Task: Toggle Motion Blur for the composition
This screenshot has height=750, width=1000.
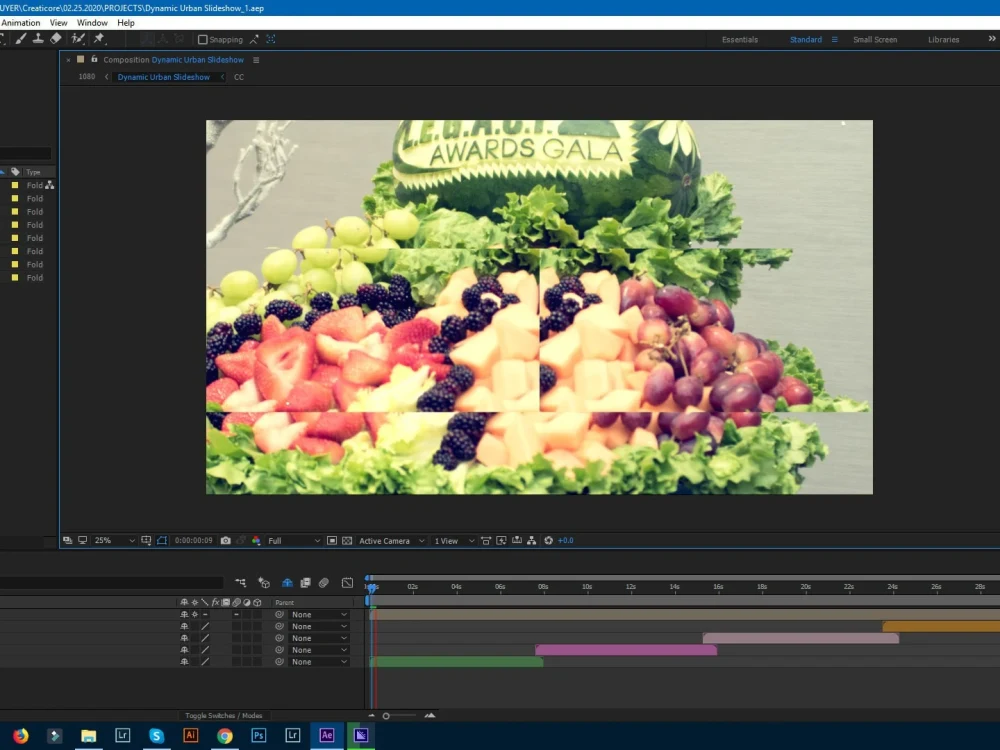Action: pos(324,583)
